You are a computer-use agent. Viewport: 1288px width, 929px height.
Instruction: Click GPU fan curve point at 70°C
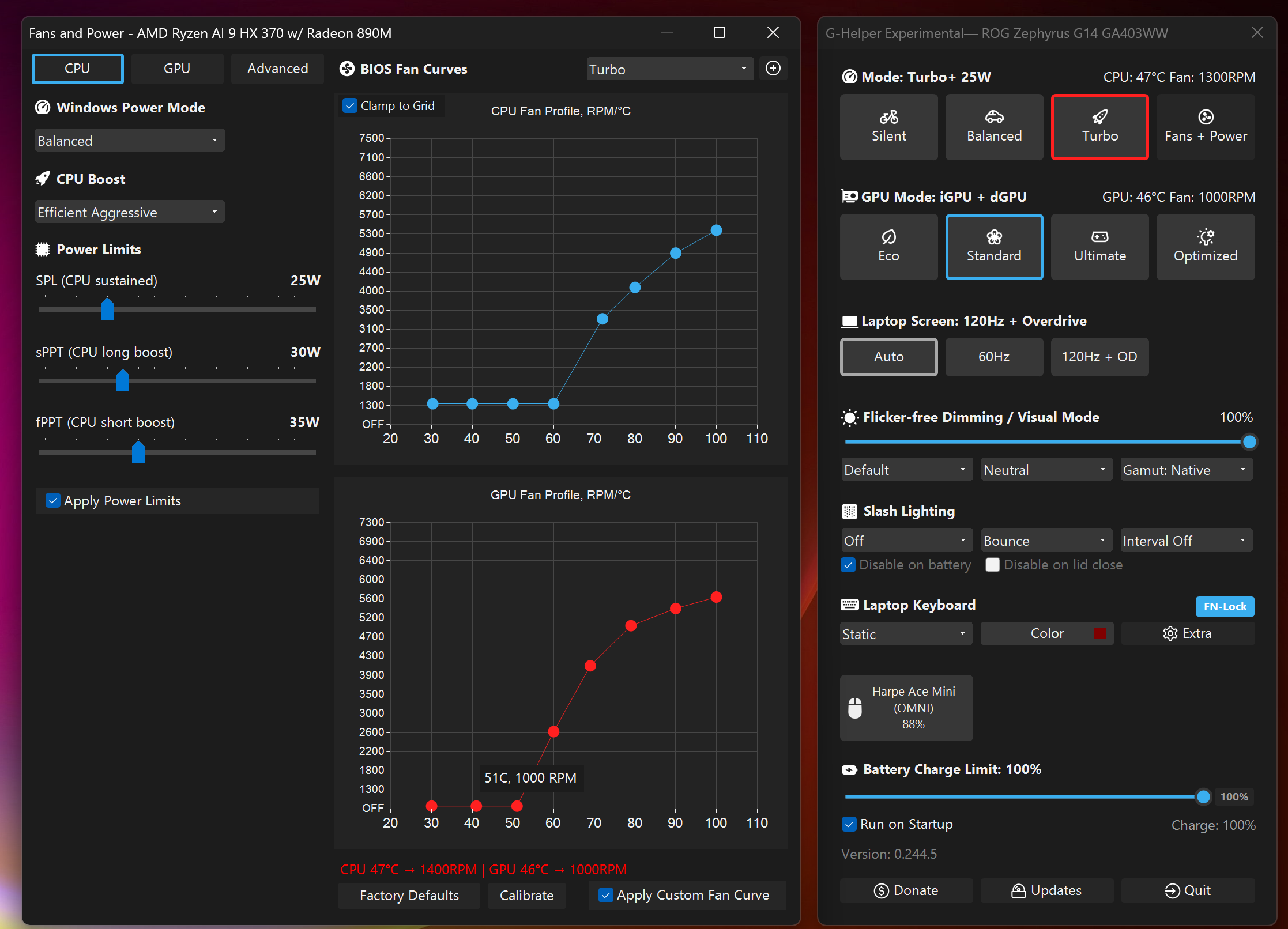590,666
